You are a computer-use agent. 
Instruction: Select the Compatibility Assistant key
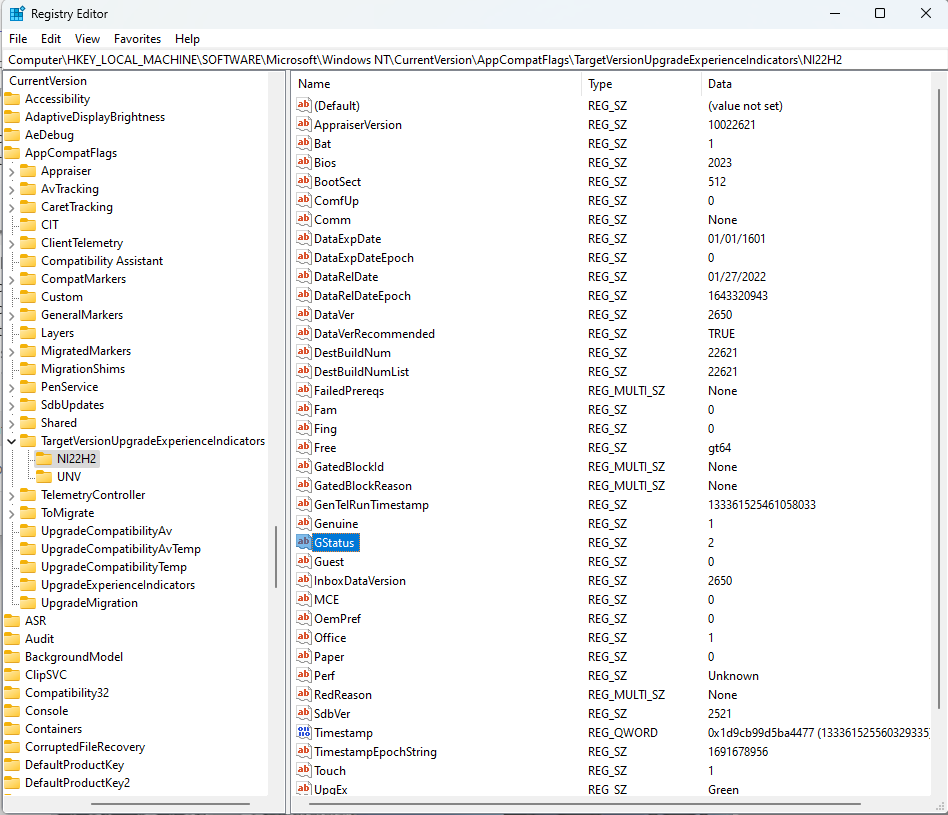(102, 261)
